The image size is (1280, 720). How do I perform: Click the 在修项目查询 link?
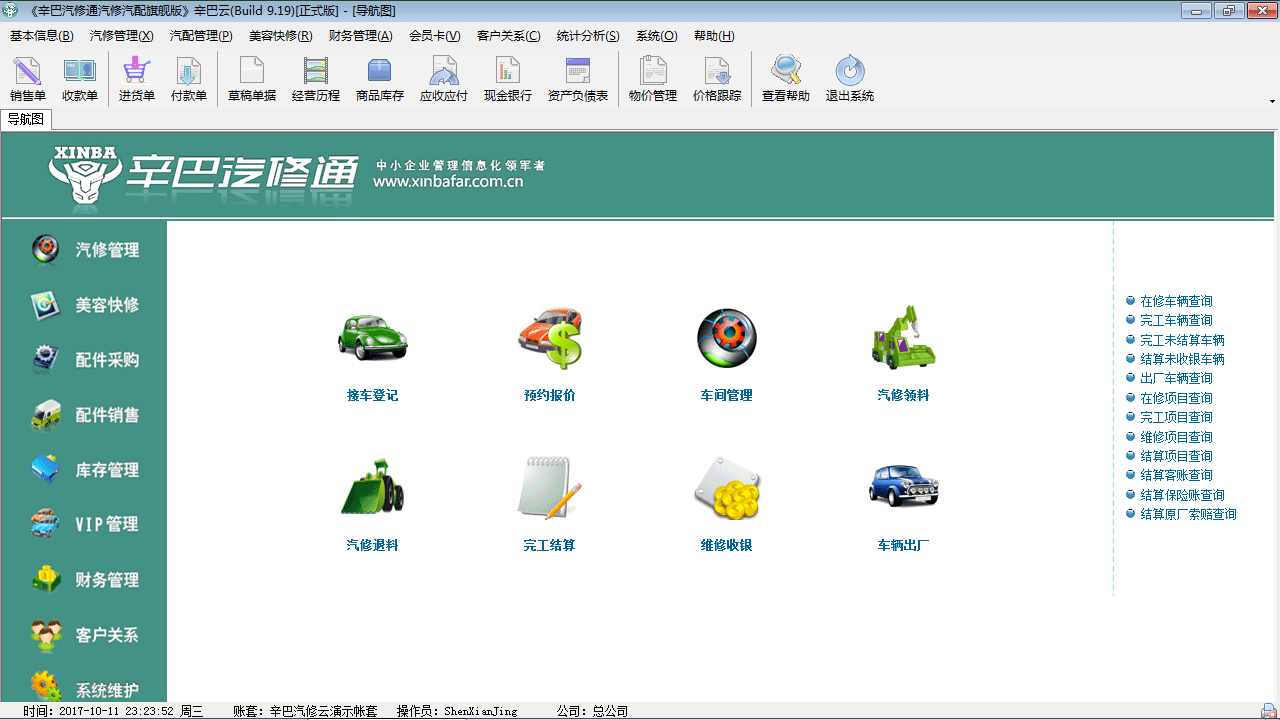click(1176, 398)
